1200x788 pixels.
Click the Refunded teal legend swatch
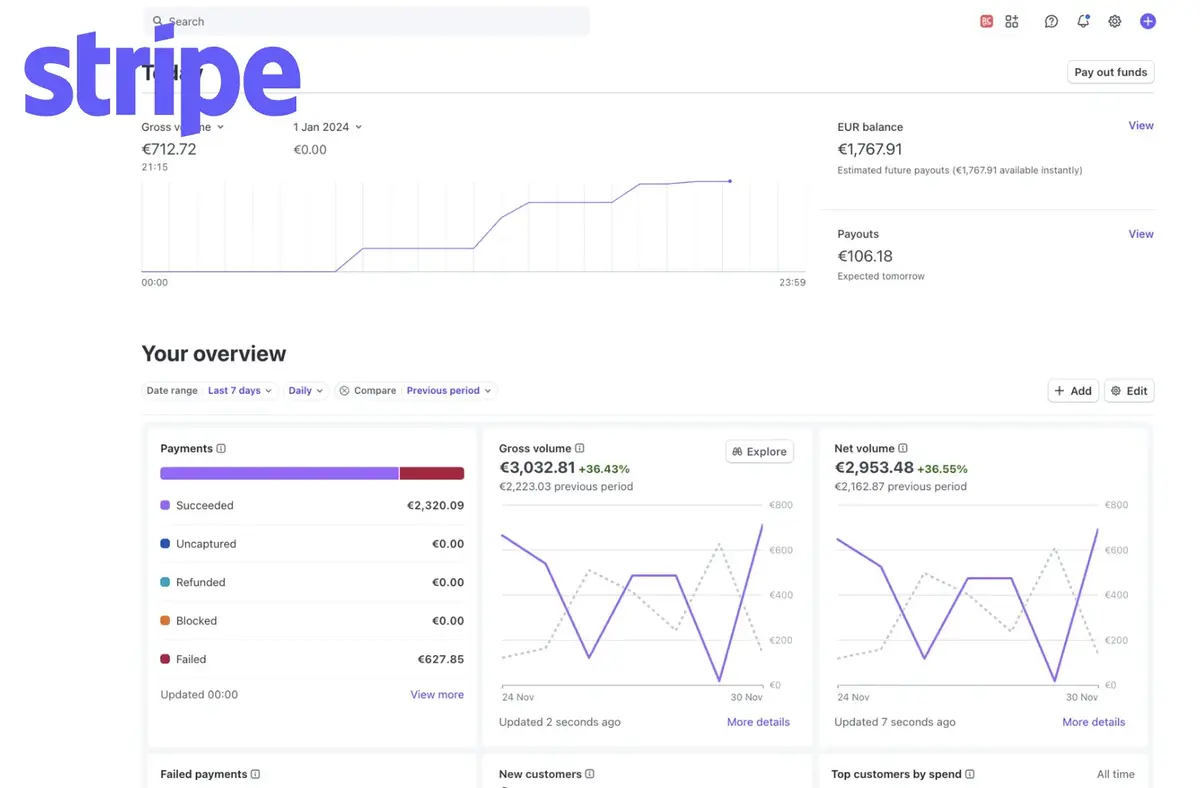pos(165,582)
